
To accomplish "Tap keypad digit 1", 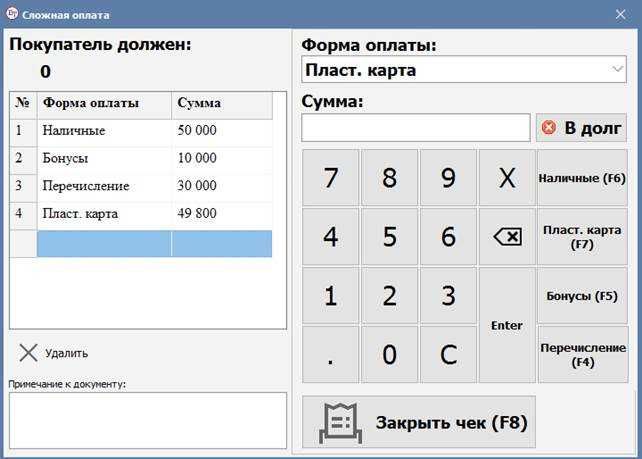I will click(330, 295).
